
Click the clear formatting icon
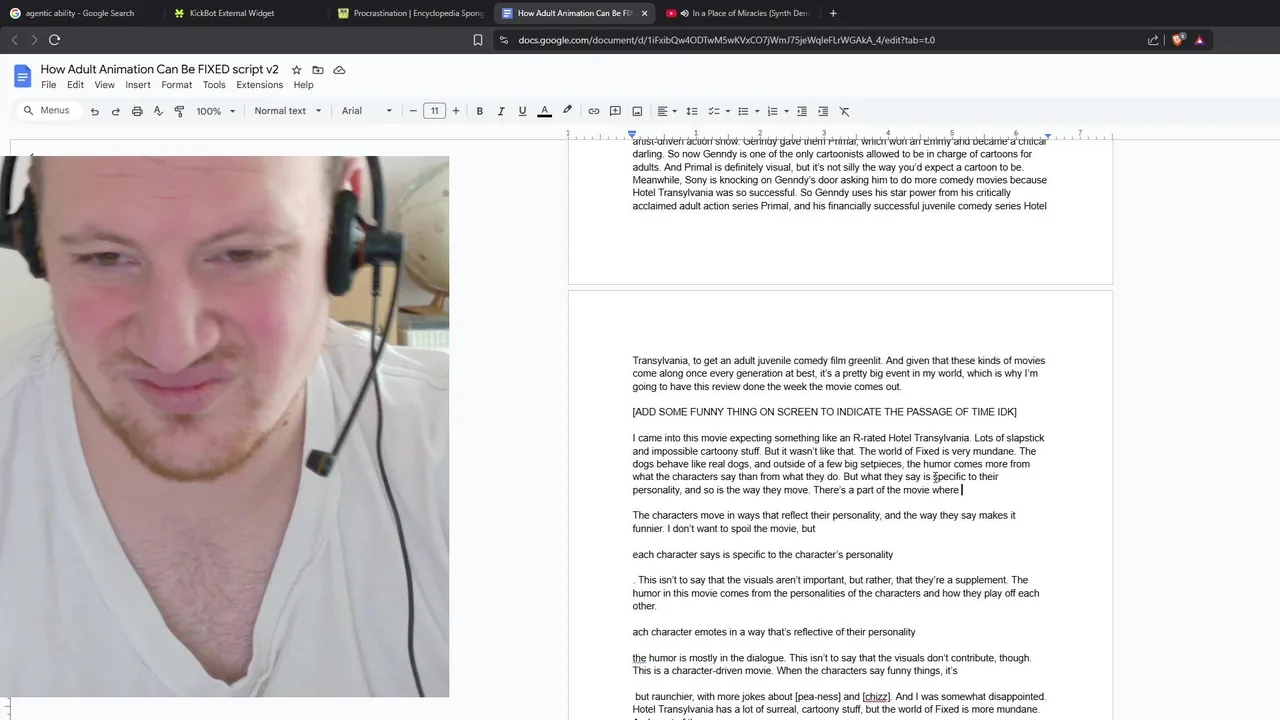click(x=844, y=111)
